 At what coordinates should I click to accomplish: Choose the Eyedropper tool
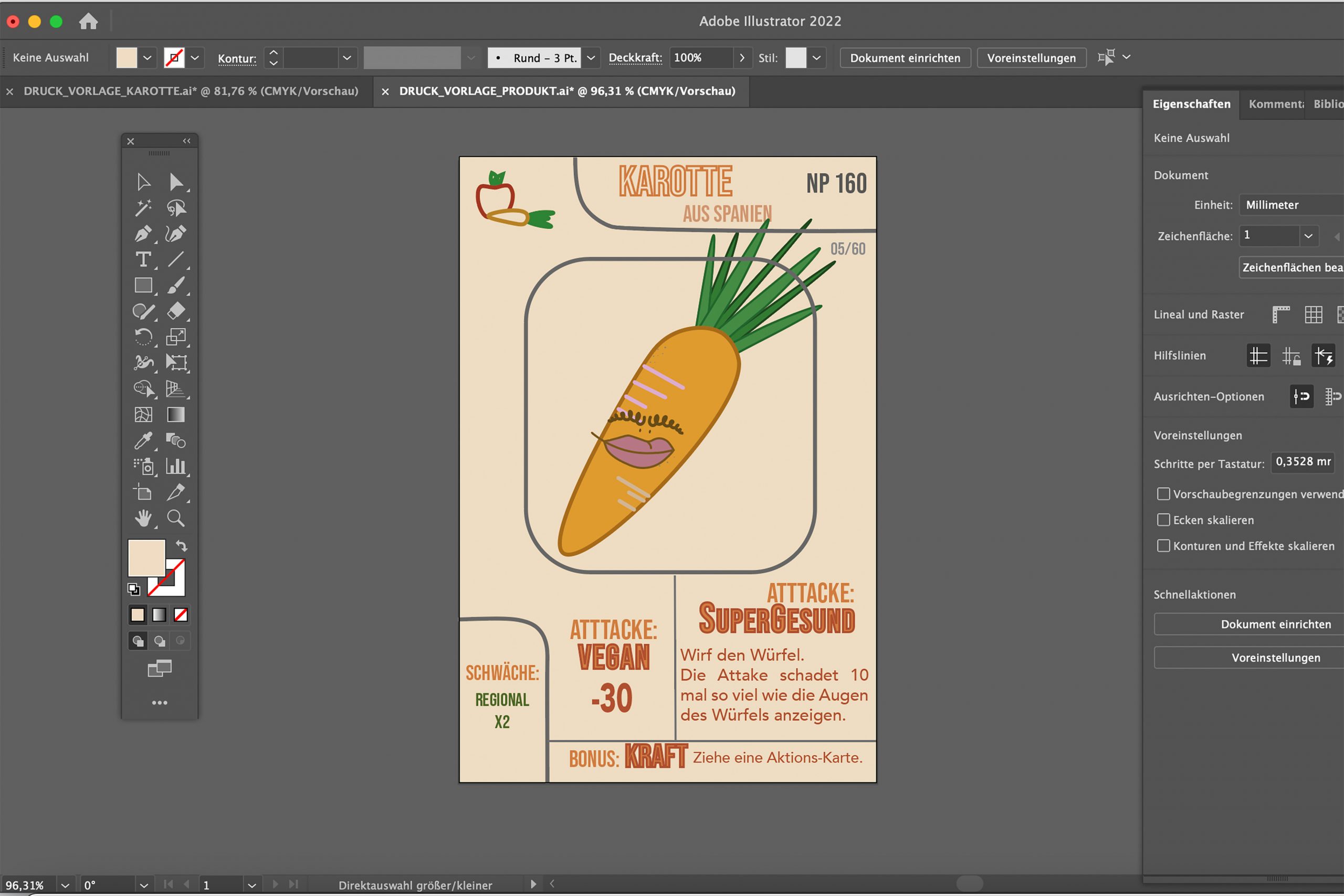(x=143, y=440)
